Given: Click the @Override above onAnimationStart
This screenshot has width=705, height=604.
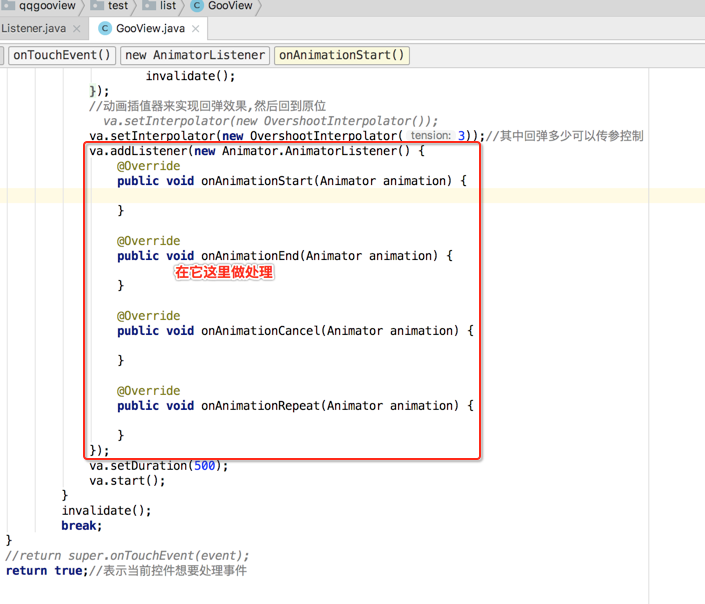Looking at the screenshot, I should [x=148, y=166].
